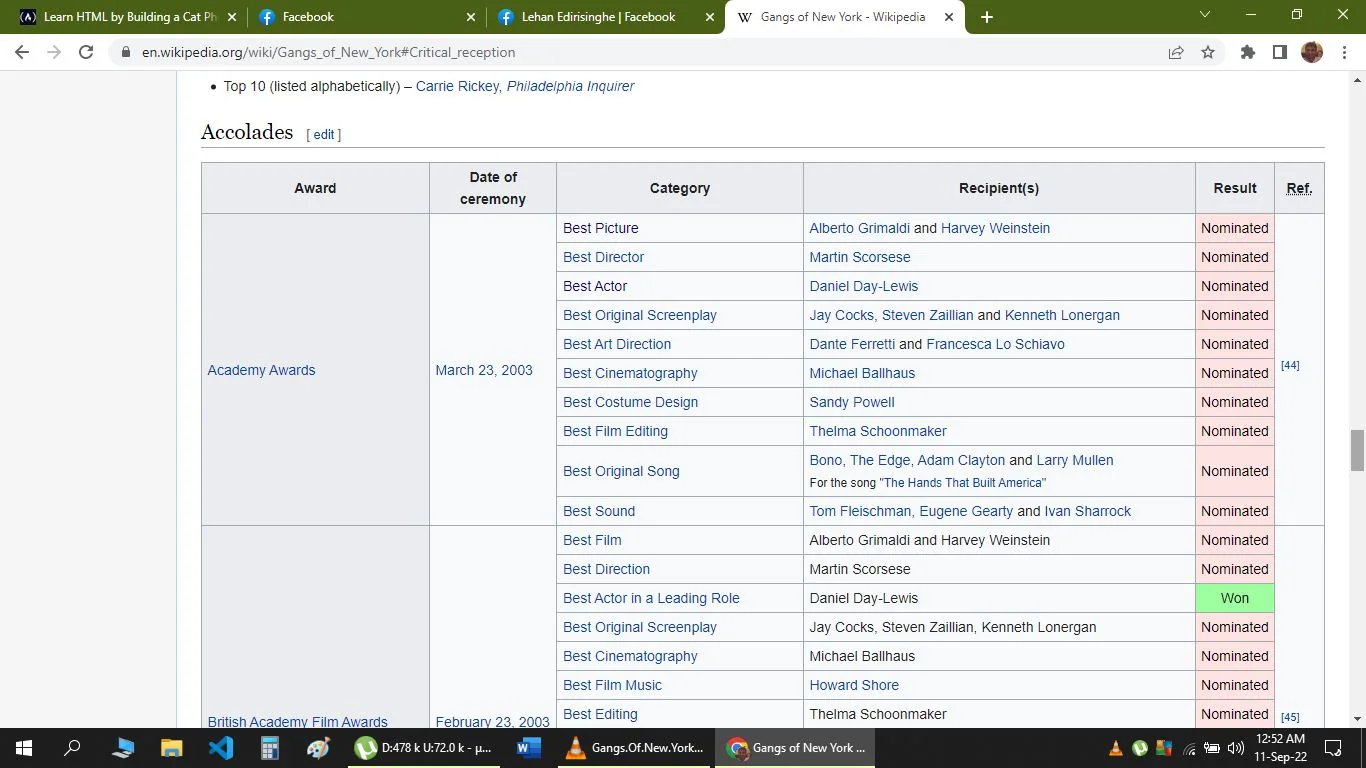This screenshot has height=768, width=1366.
Task: Expand the tab search chevron
Action: tap(1205, 15)
